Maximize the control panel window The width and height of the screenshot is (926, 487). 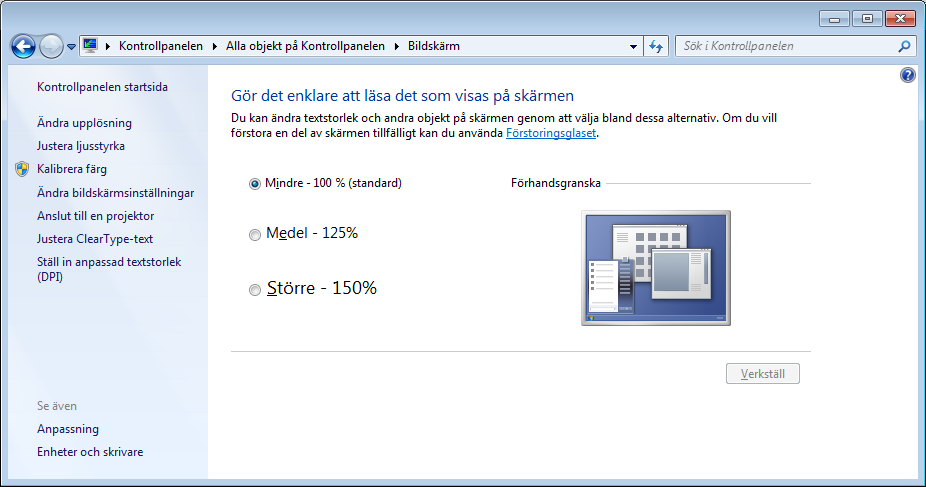pyautogui.click(x=867, y=19)
